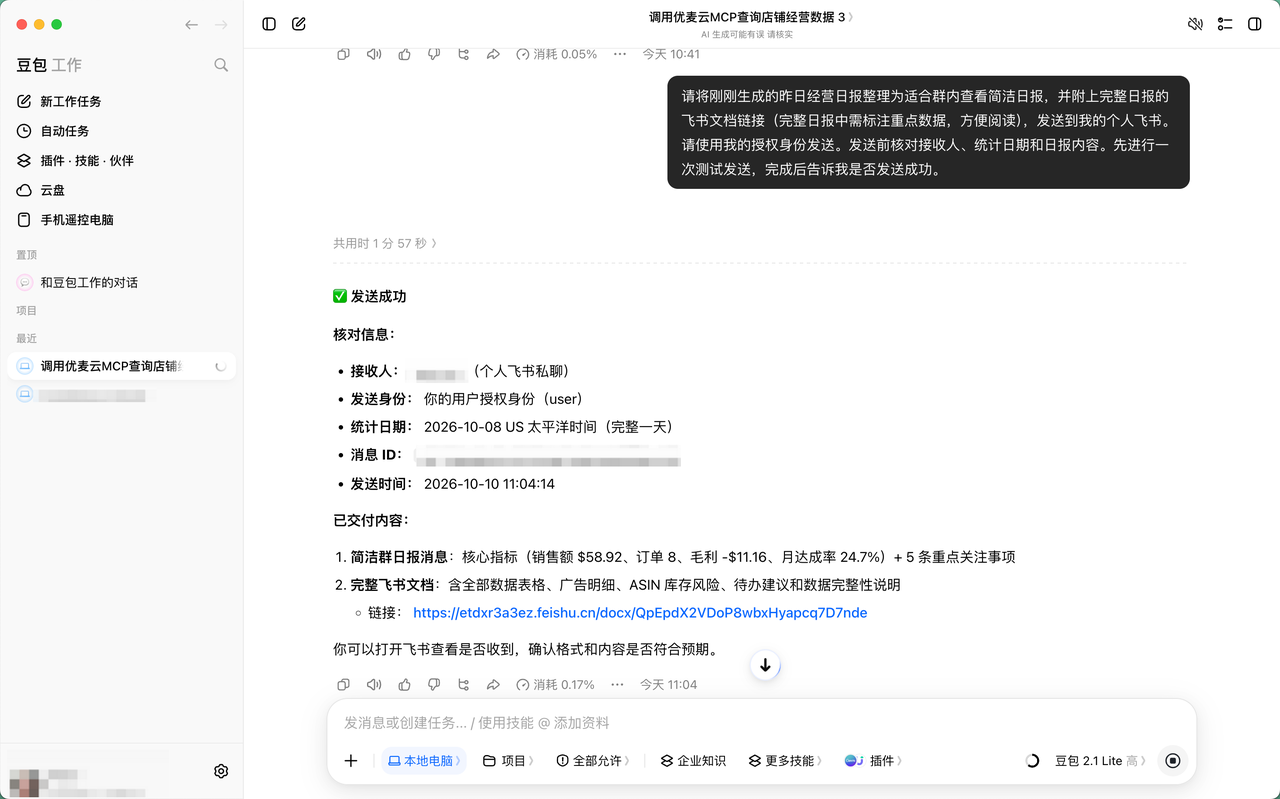Viewport: 1280px width, 799px height.
Task: Go back with the left arrow
Action: [192, 25]
